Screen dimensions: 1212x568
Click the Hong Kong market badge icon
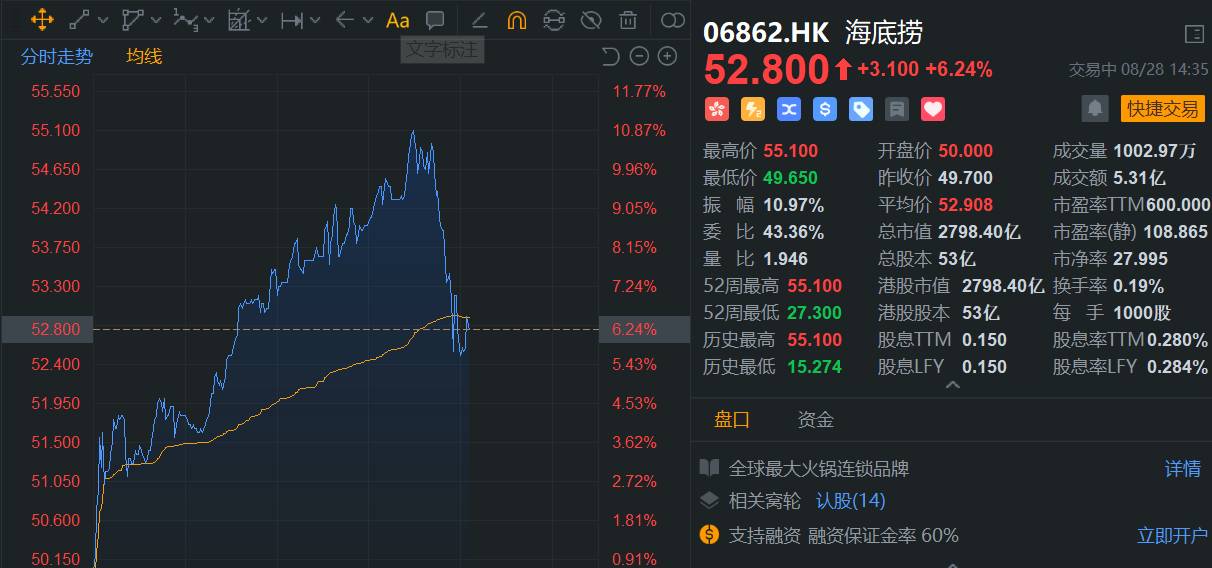(716, 108)
